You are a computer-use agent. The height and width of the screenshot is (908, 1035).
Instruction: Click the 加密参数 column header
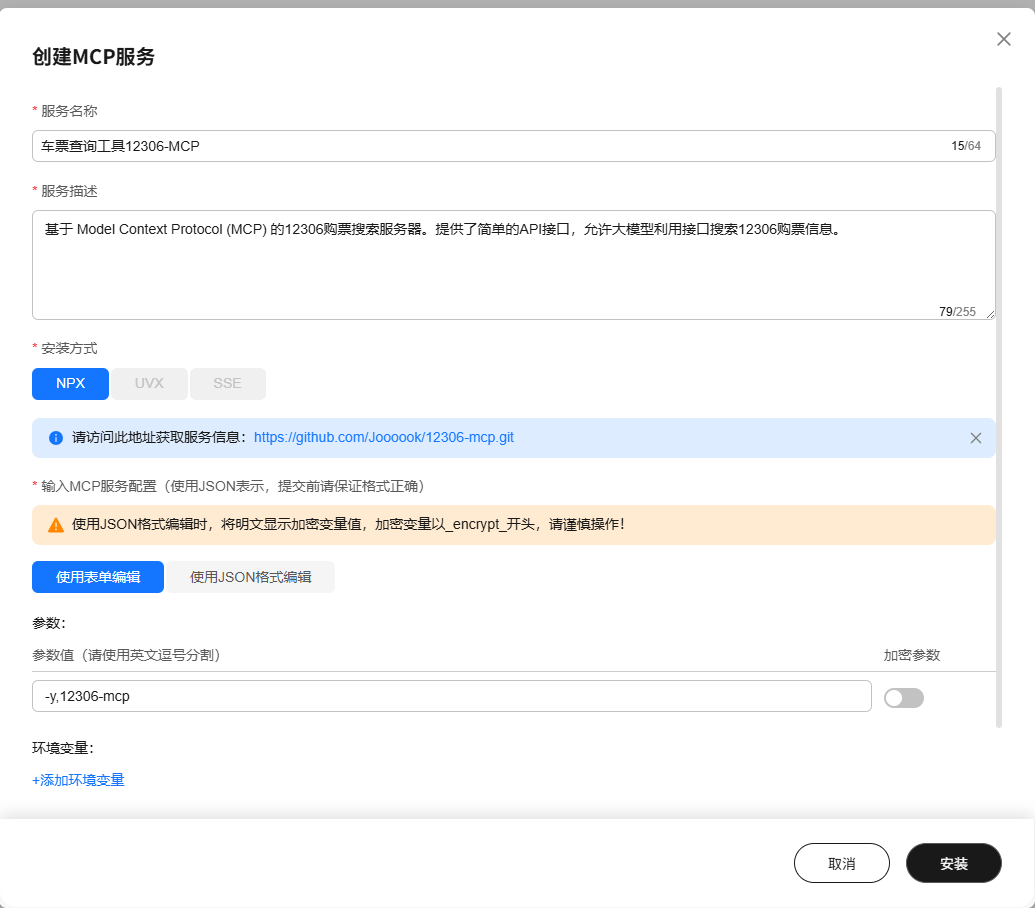912,655
